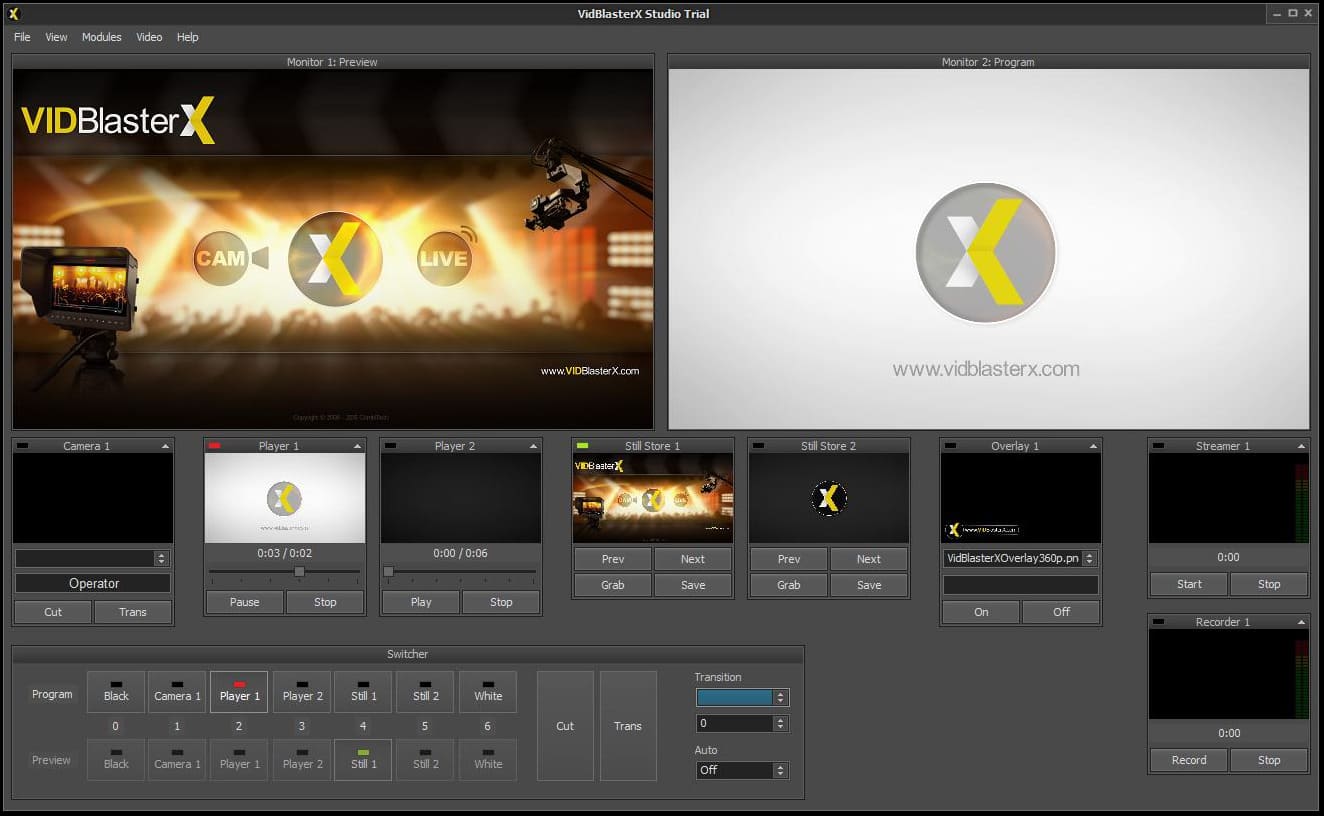This screenshot has width=1324, height=816.
Task: Click the red tally light on Player 1
Action: point(213,446)
